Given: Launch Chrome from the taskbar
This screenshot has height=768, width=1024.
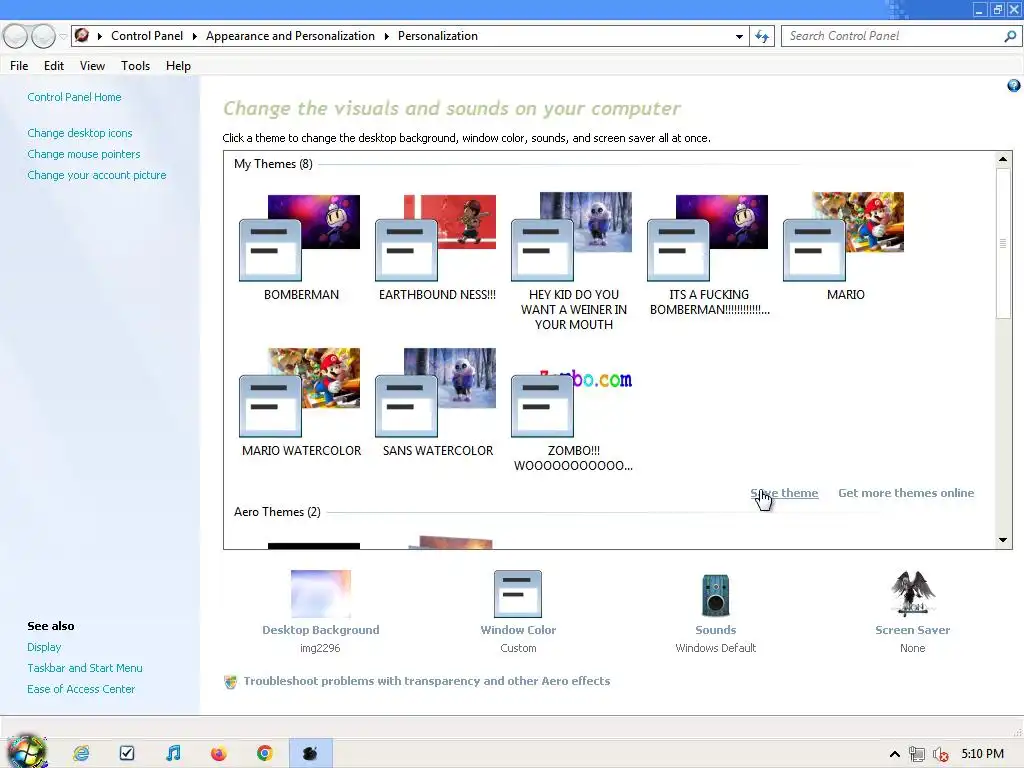Looking at the screenshot, I should point(264,753).
